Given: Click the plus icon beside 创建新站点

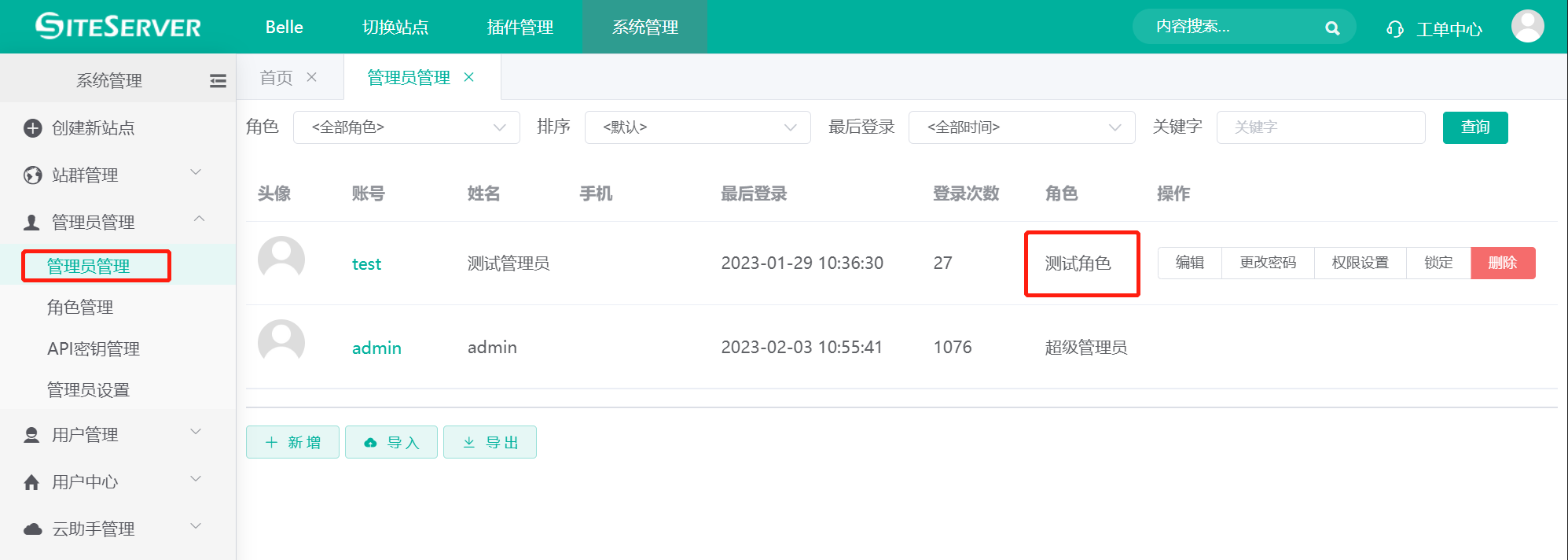Looking at the screenshot, I should coord(32,128).
